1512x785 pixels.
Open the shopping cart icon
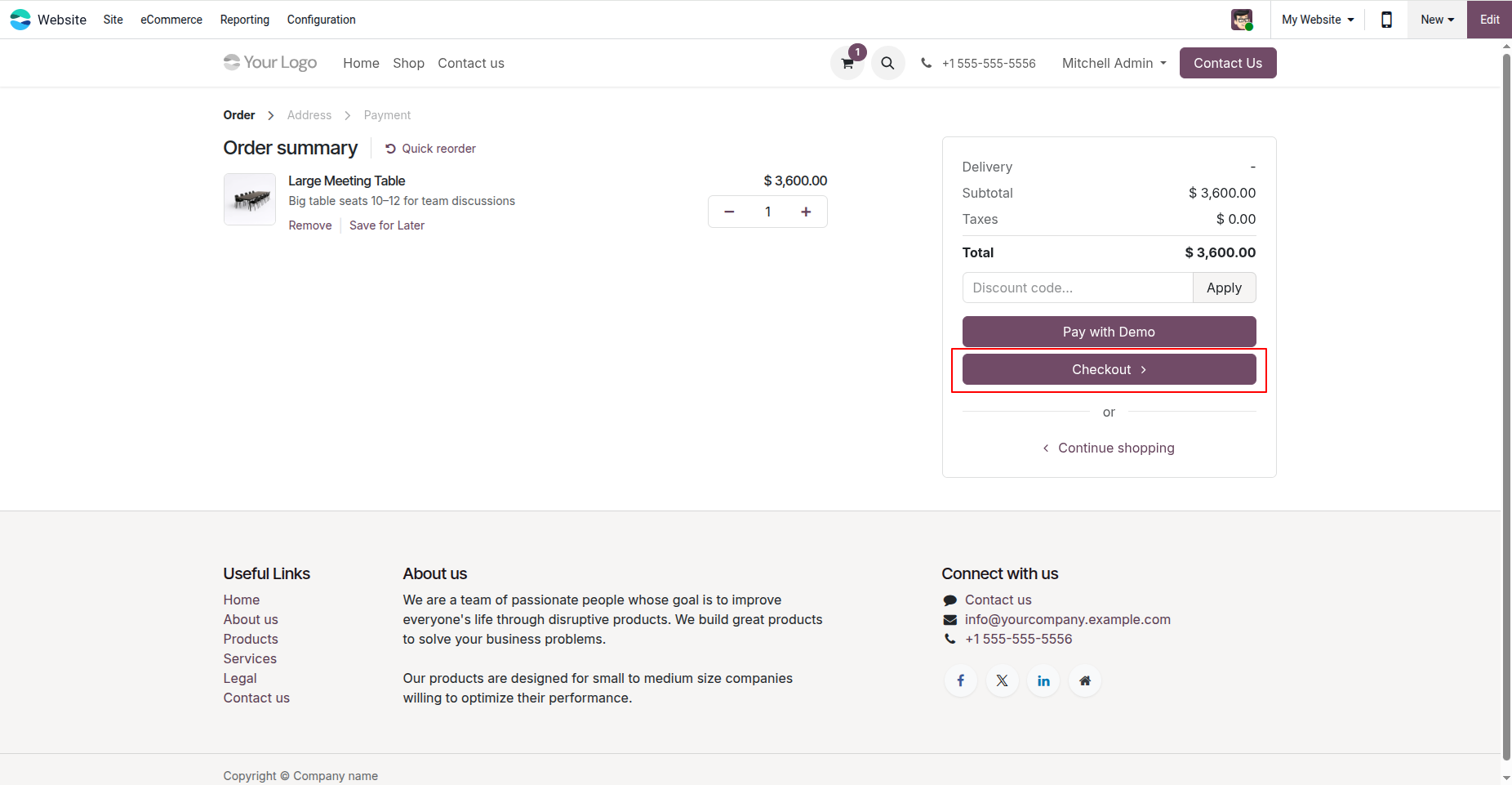tap(846, 63)
